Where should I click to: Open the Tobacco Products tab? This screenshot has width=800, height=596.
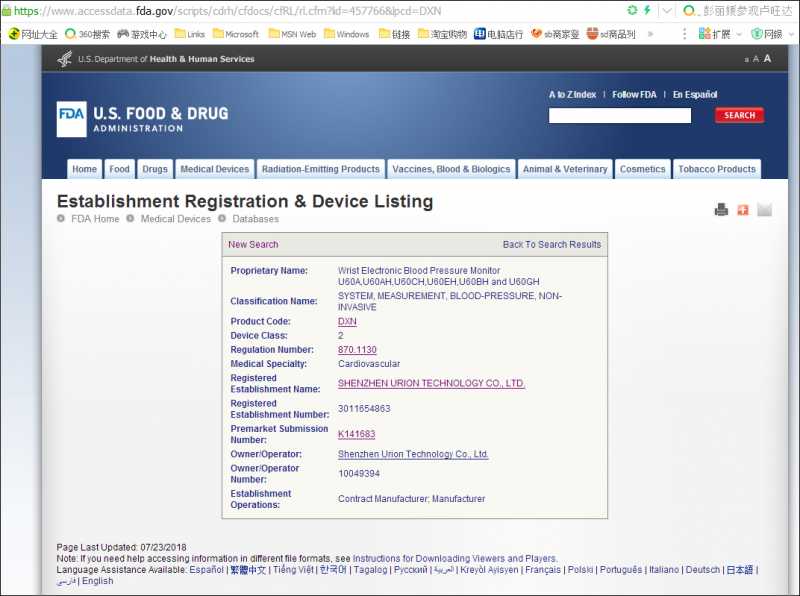point(717,169)
